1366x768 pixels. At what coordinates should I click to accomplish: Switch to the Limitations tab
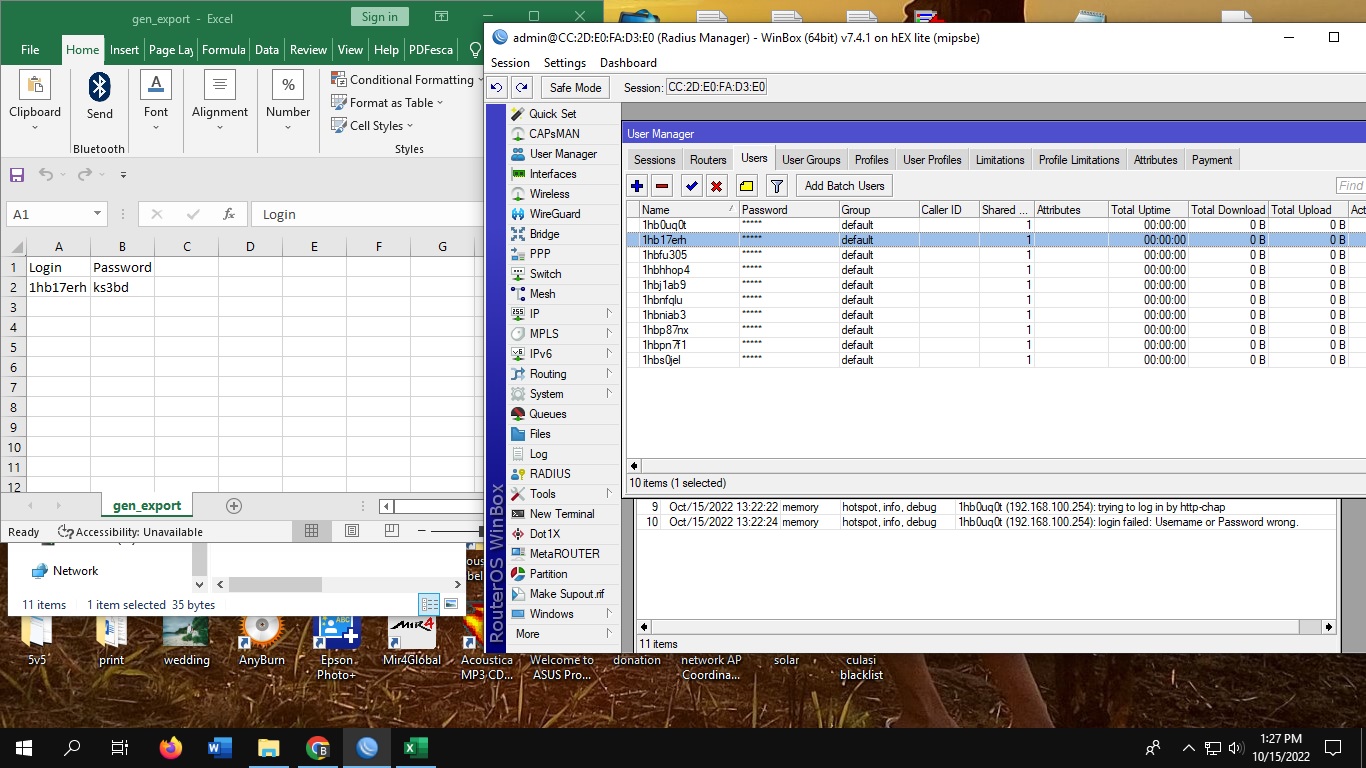click(x=1000, y=160)
